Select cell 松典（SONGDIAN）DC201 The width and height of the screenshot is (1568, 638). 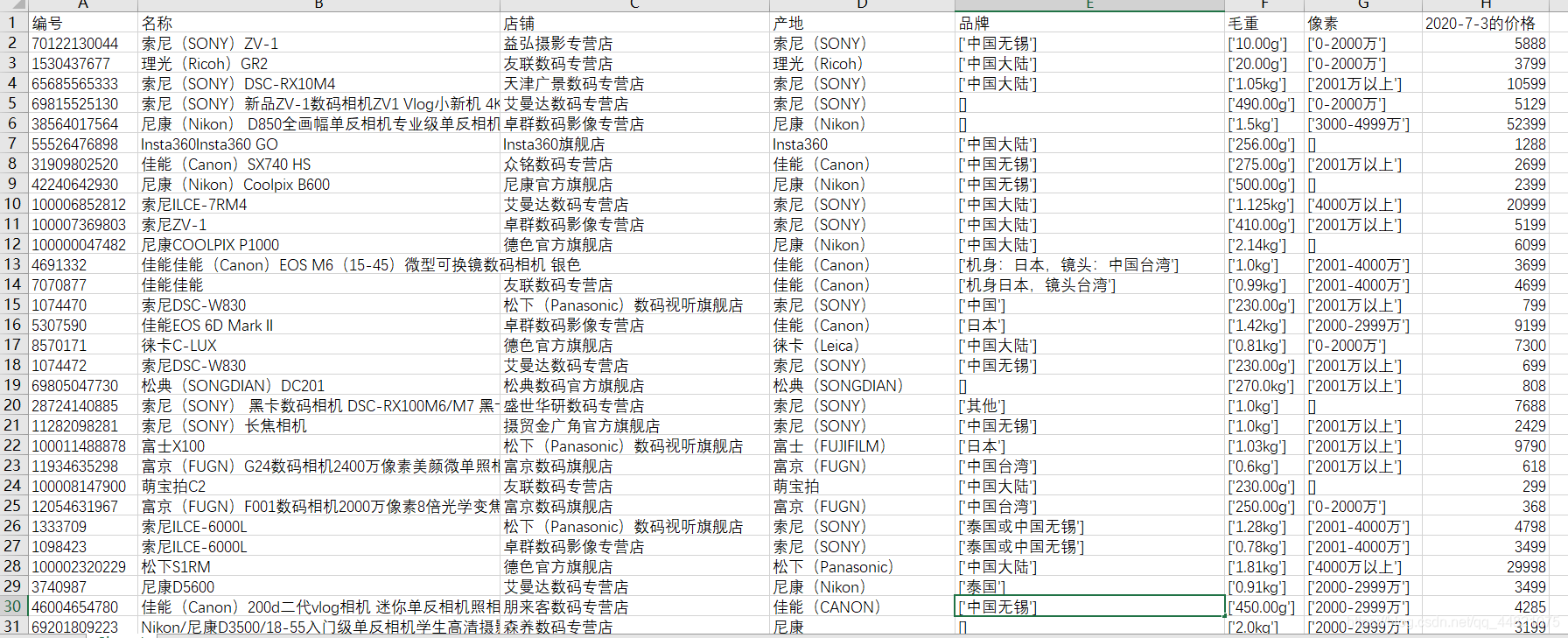[x=318, y=385]
